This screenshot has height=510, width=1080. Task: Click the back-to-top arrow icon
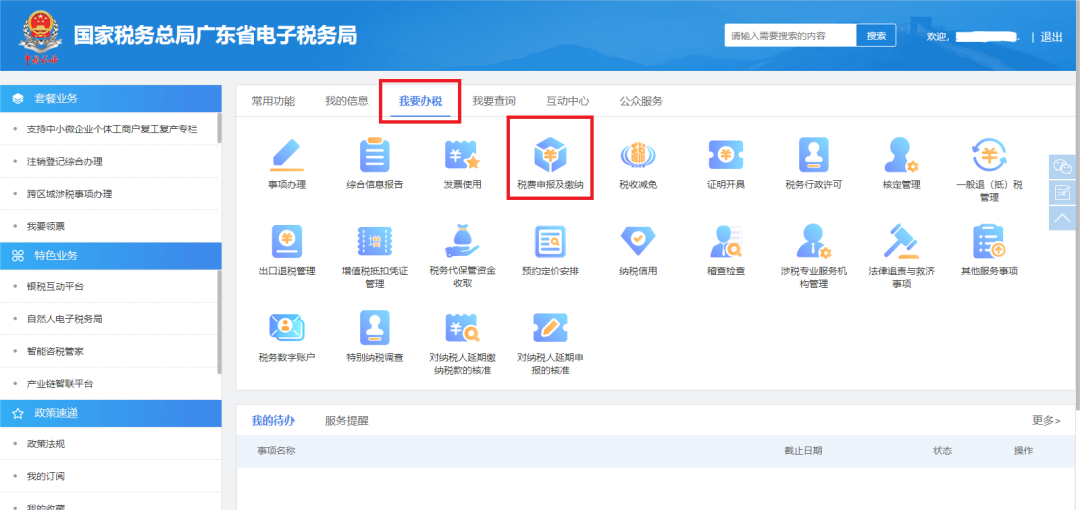(1063, 218)
